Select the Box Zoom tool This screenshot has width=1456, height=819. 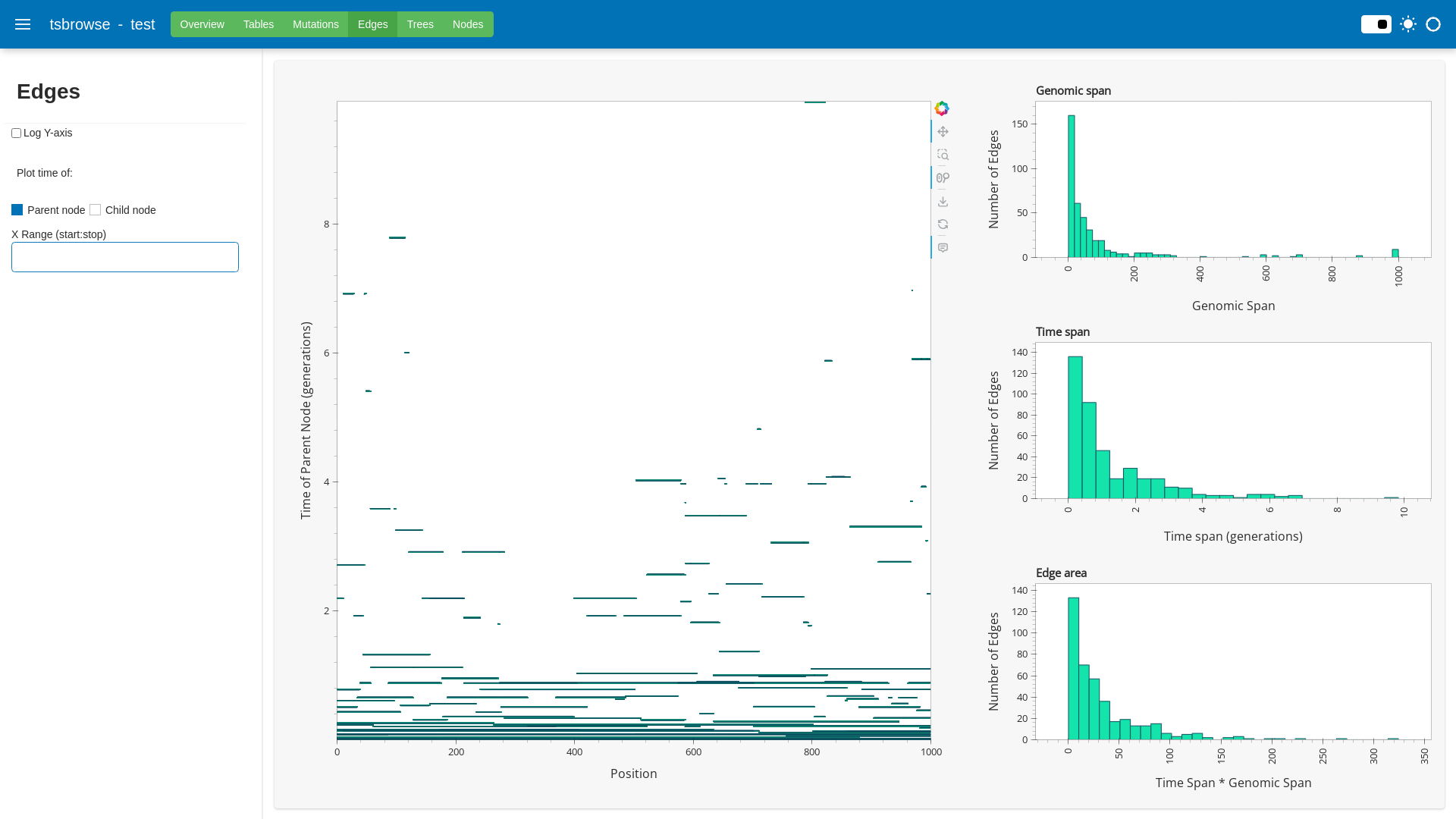pyautogui.click(x=943, y=155)
